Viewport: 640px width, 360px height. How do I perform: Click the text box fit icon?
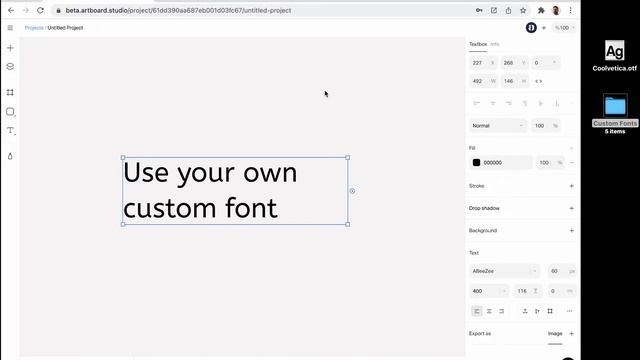point(550,311)
